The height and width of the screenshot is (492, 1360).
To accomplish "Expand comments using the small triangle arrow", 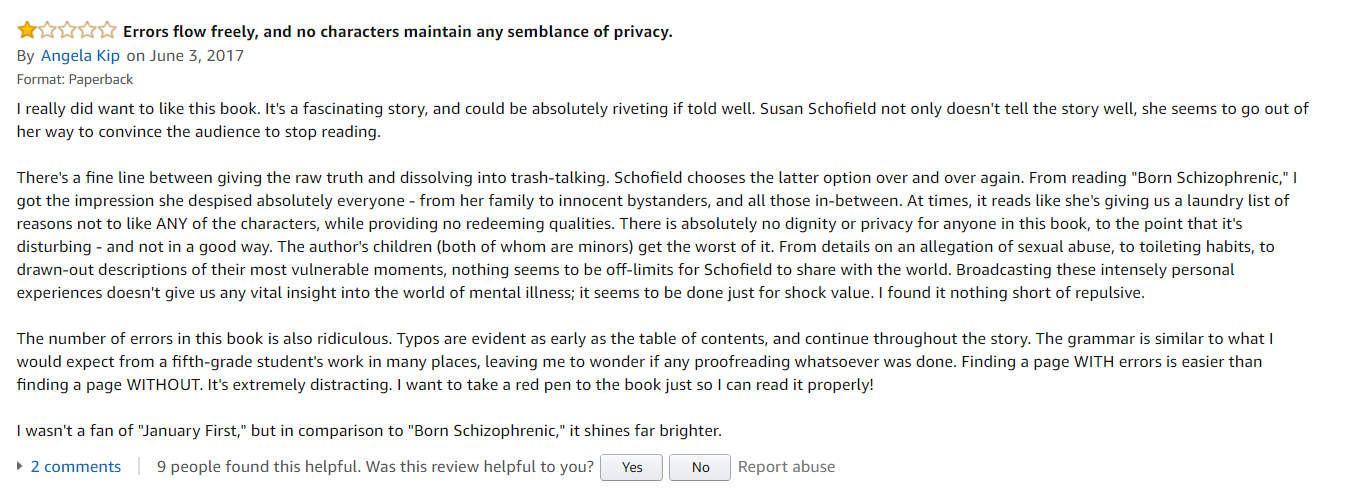I will click(21, 467).
